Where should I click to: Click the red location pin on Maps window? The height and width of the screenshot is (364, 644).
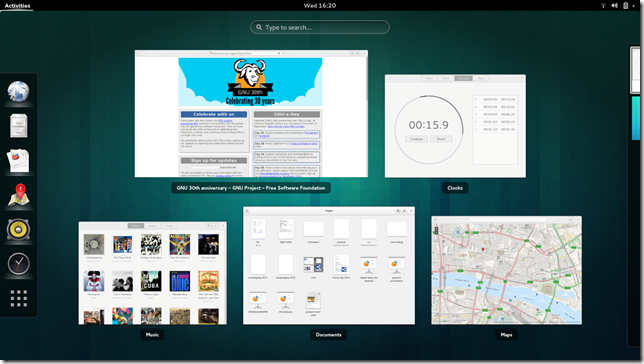coord(483,249)
